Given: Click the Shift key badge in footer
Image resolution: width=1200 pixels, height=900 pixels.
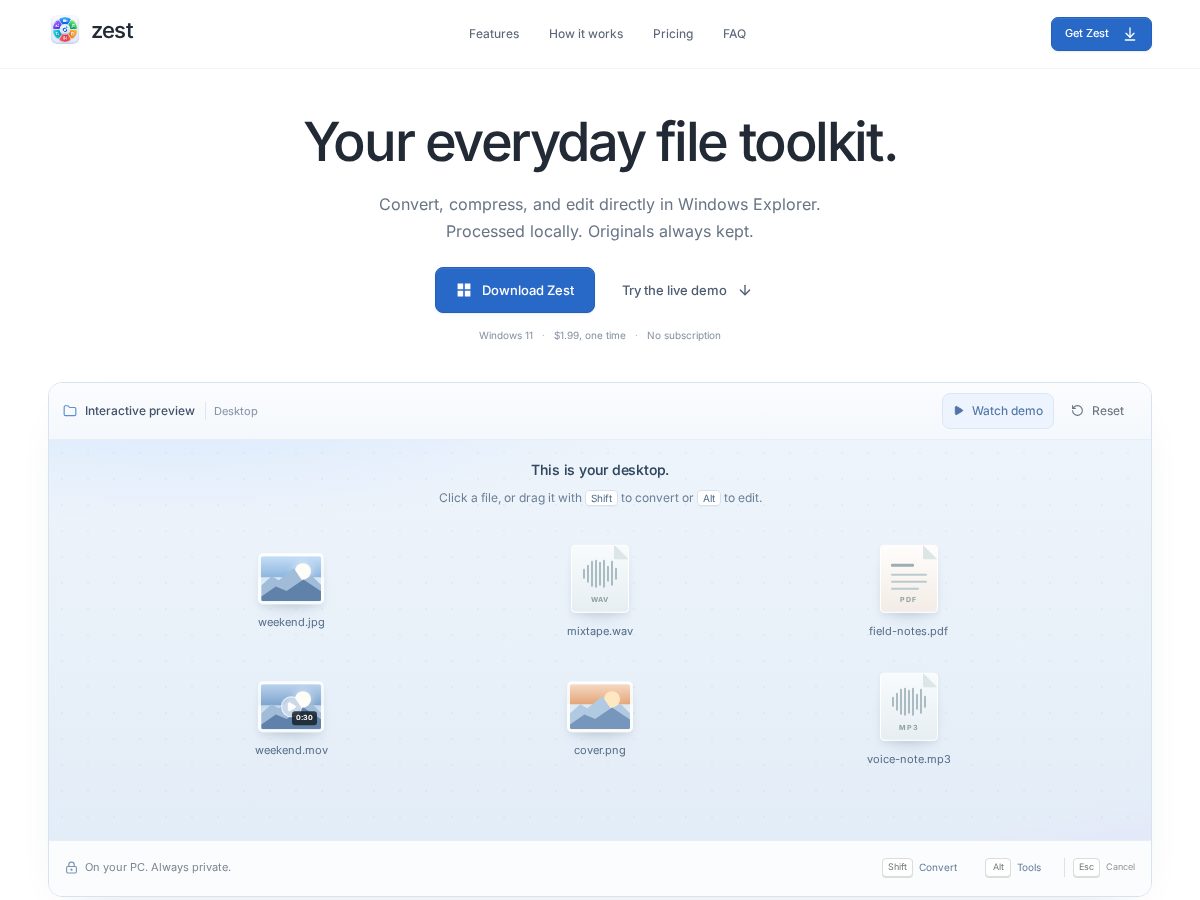Looking at the screenshot, I should pyautogui.click(x=897, y=867).
